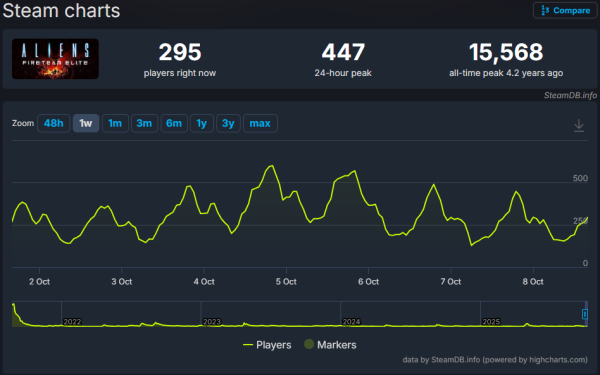600x375 pixels.
Task: Click the 2025 marker in navigator timeline
Action: point(491,322)
